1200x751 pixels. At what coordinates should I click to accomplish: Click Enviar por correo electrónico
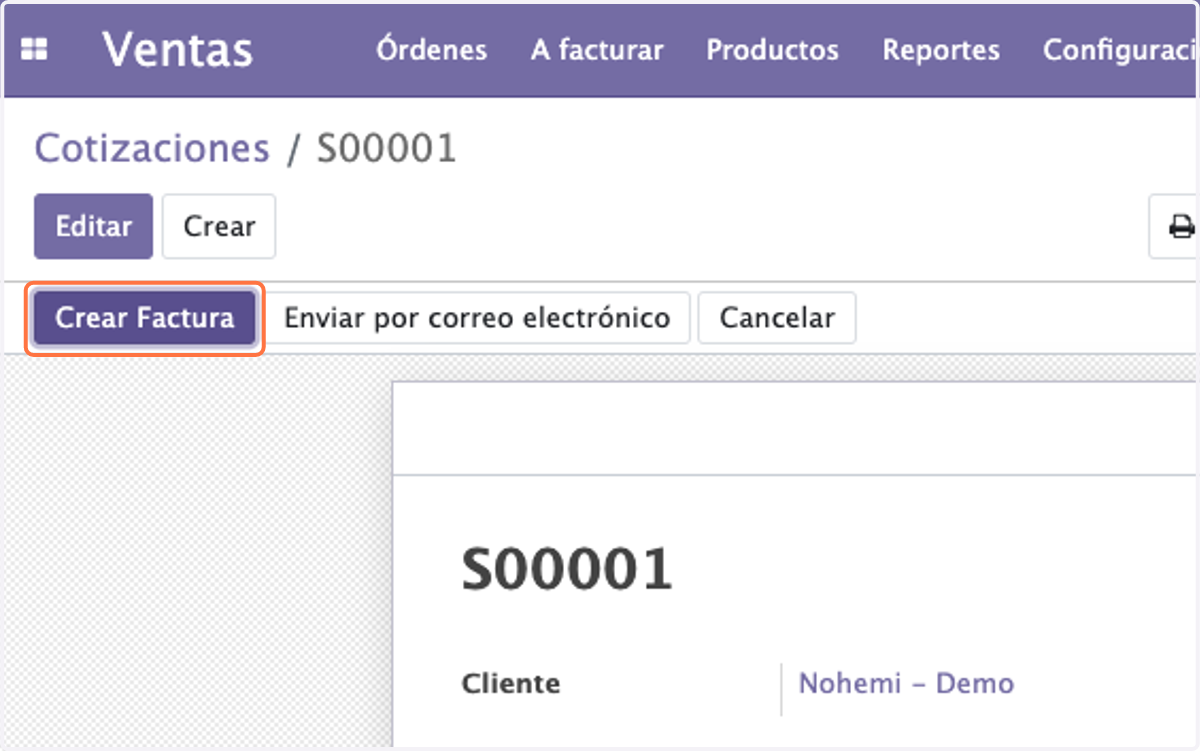point(477,318)
